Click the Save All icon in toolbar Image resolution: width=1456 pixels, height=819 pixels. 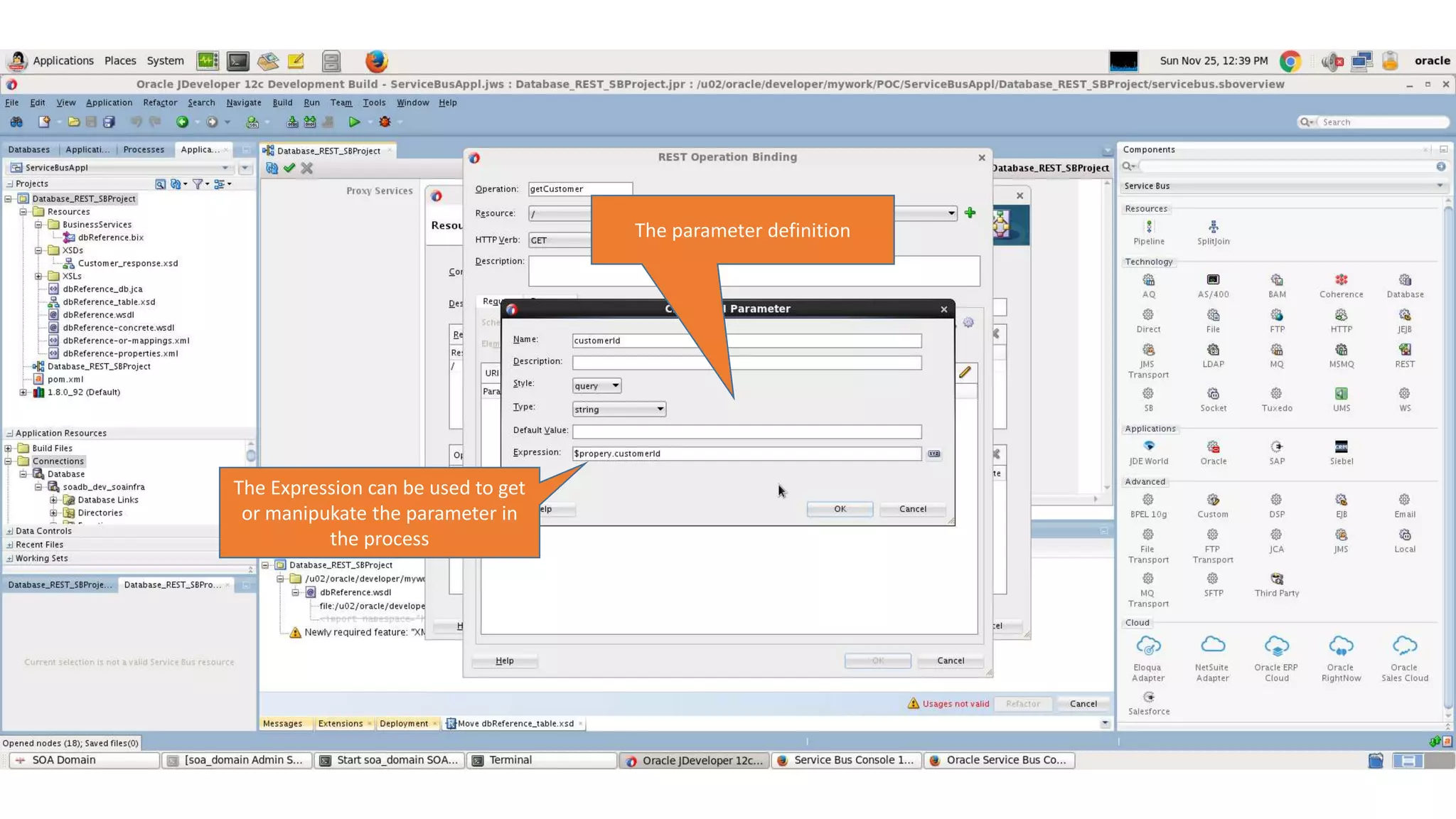(109, 122)
